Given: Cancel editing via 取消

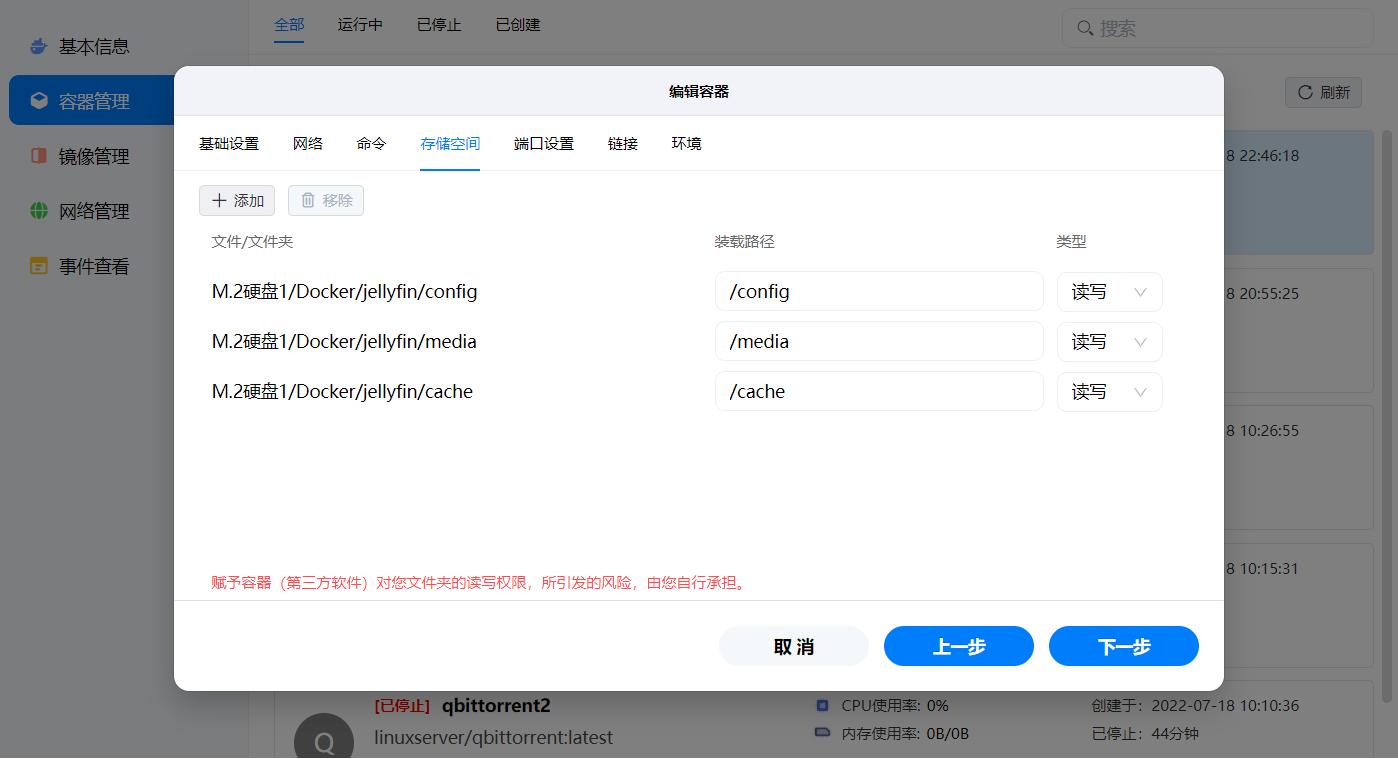Looking at the screenshot, I should click(793, 646).
